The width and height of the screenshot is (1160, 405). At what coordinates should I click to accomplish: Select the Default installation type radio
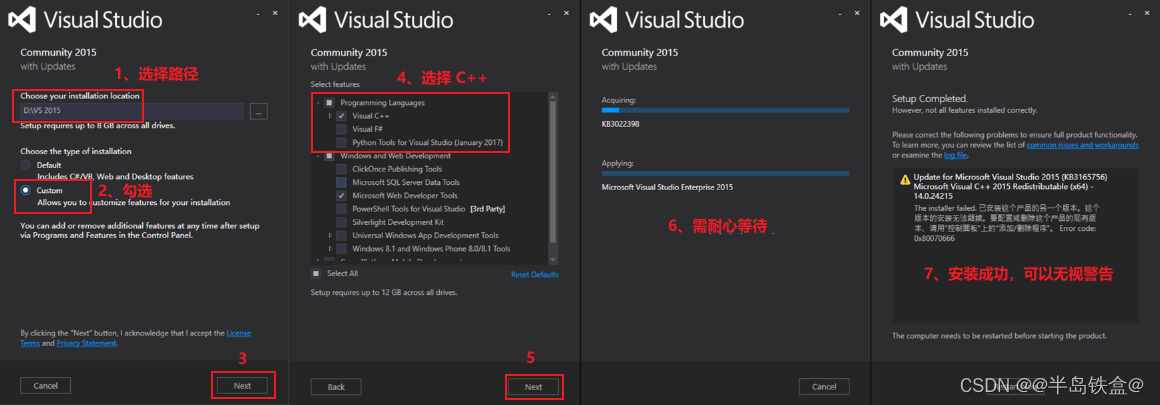coord(26,164)
